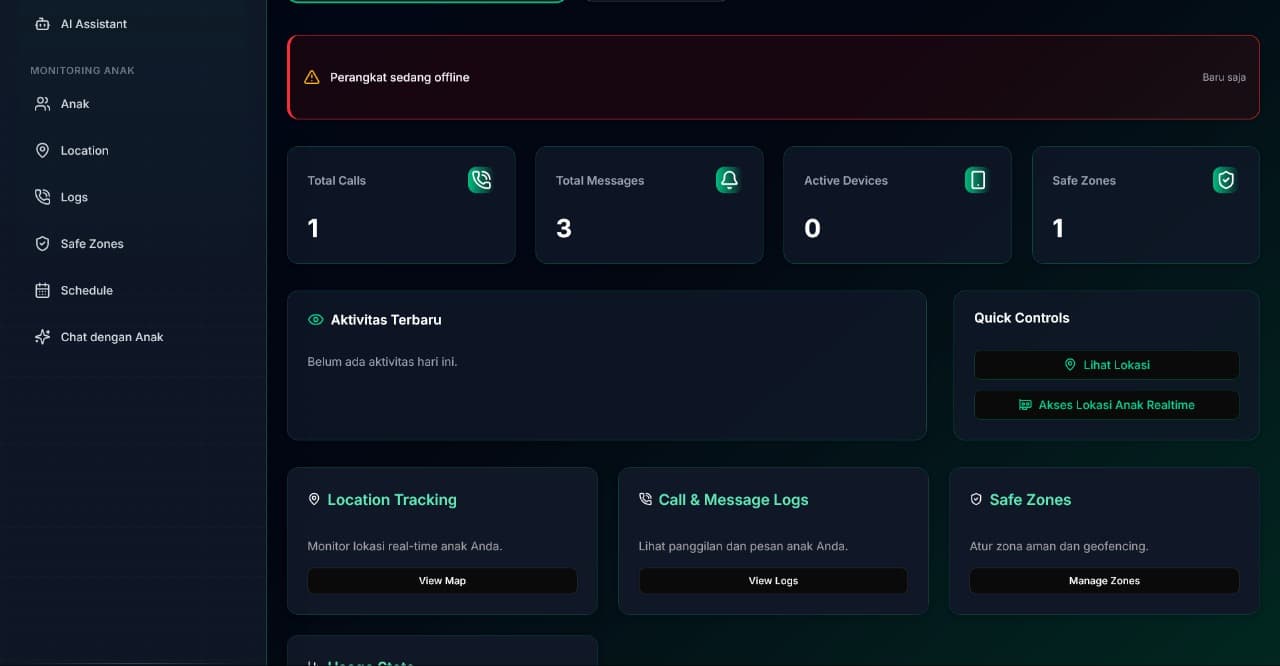Open the Anak section from sidebar
Image resolution: width=1280 pixels, height=666 pixels.
click(x=75, y=103)
